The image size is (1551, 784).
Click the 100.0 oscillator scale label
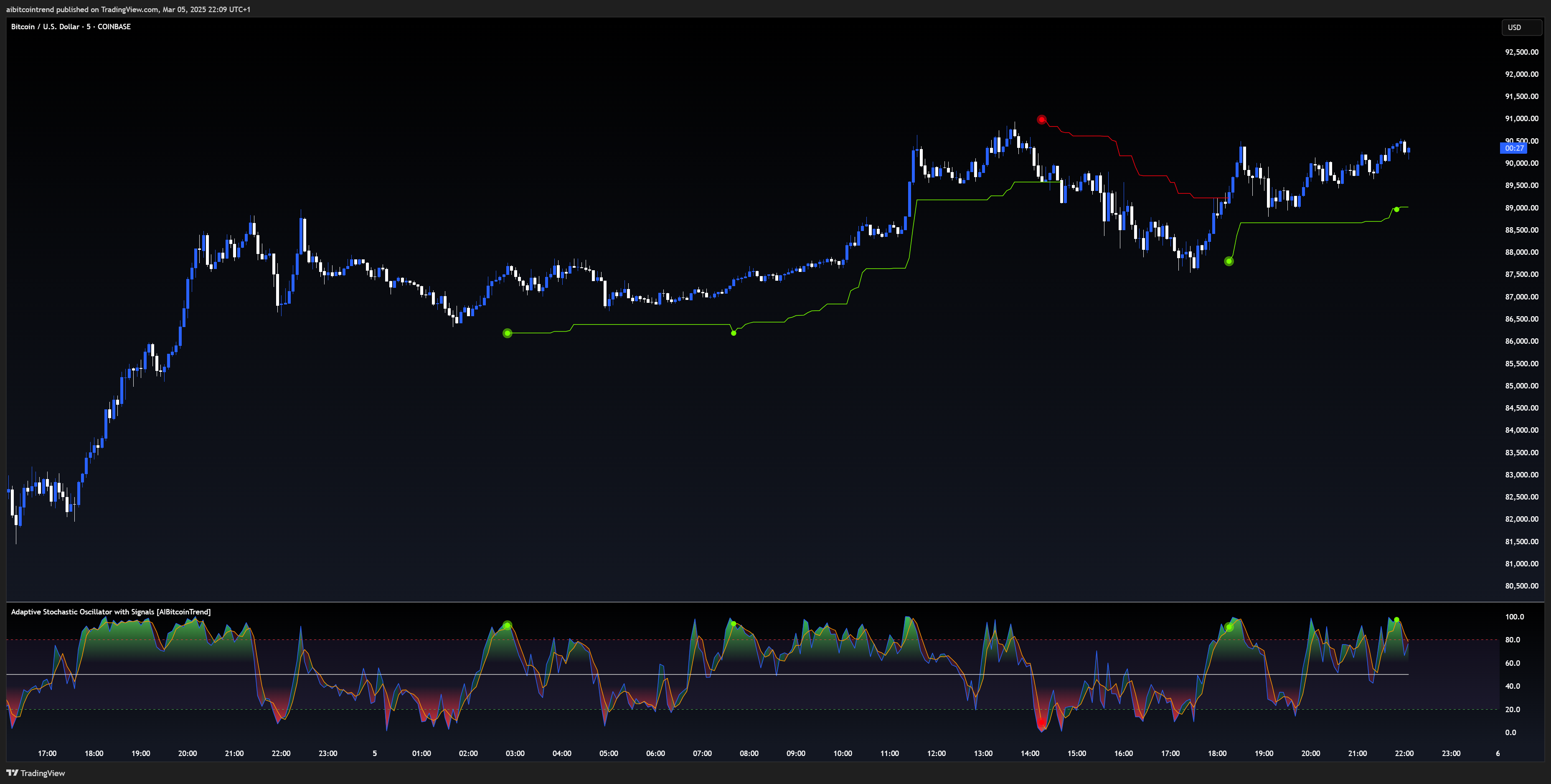pos(1514,617)
